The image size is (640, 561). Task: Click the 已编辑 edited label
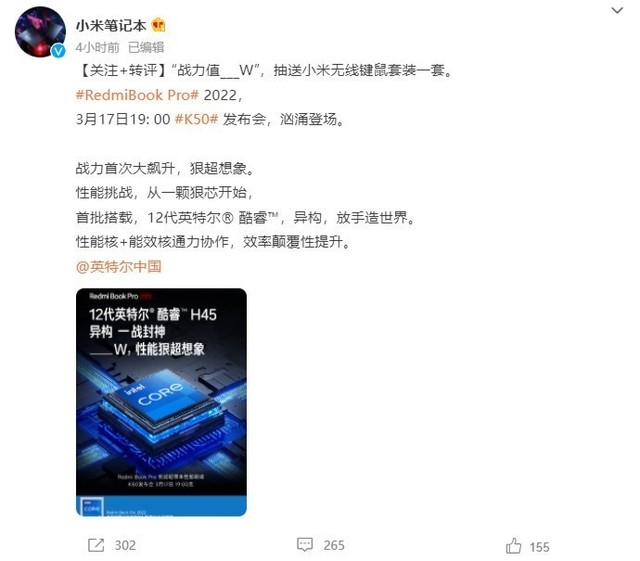(146, 48)
